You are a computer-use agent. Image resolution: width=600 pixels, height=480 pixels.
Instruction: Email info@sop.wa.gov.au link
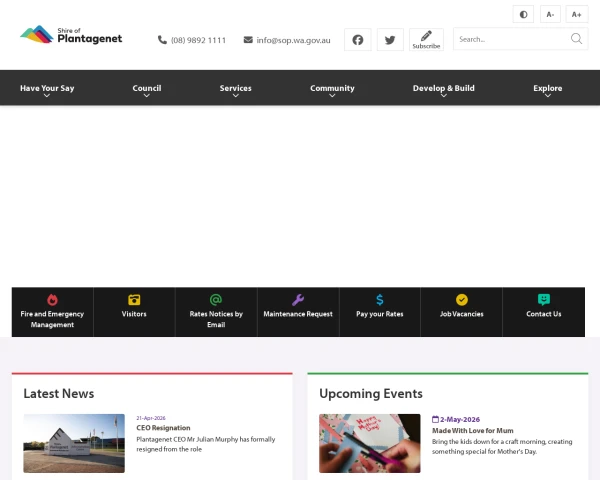tap(293, 40)
